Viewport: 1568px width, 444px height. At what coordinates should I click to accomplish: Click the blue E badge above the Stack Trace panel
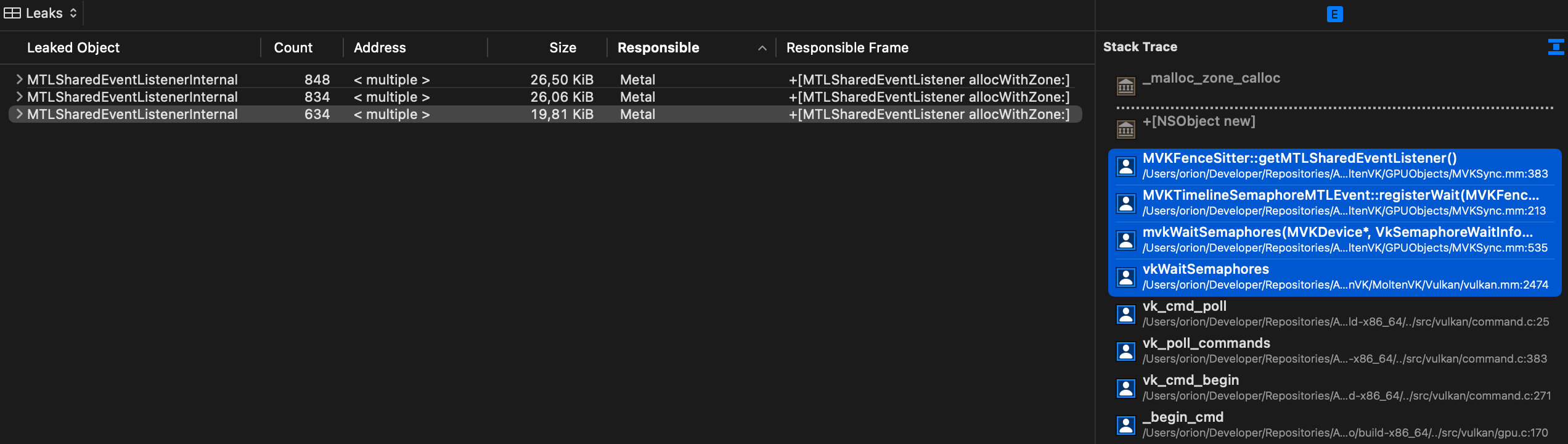[x=1334, y=14]
